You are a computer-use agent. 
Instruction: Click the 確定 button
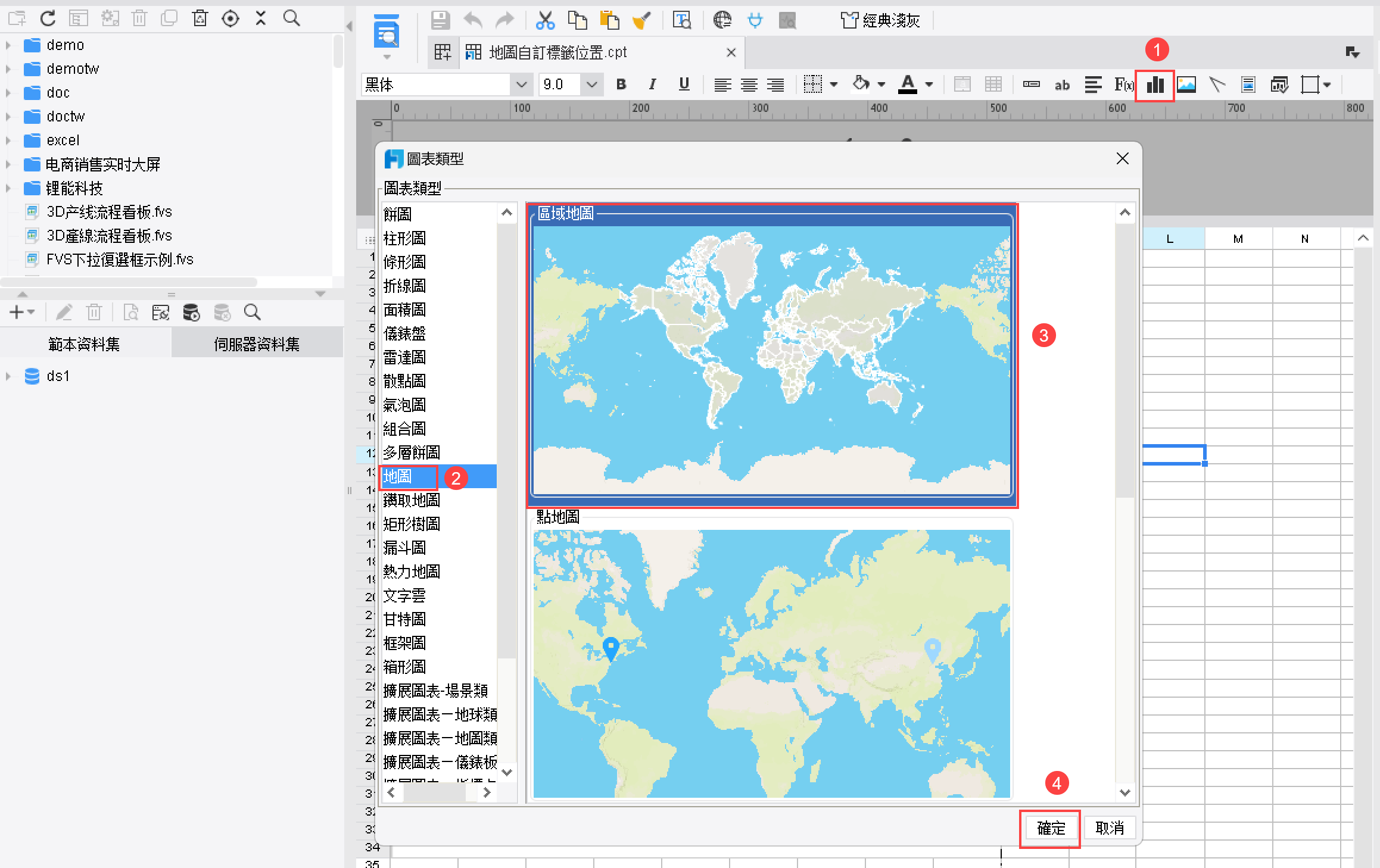(1051, 828)
